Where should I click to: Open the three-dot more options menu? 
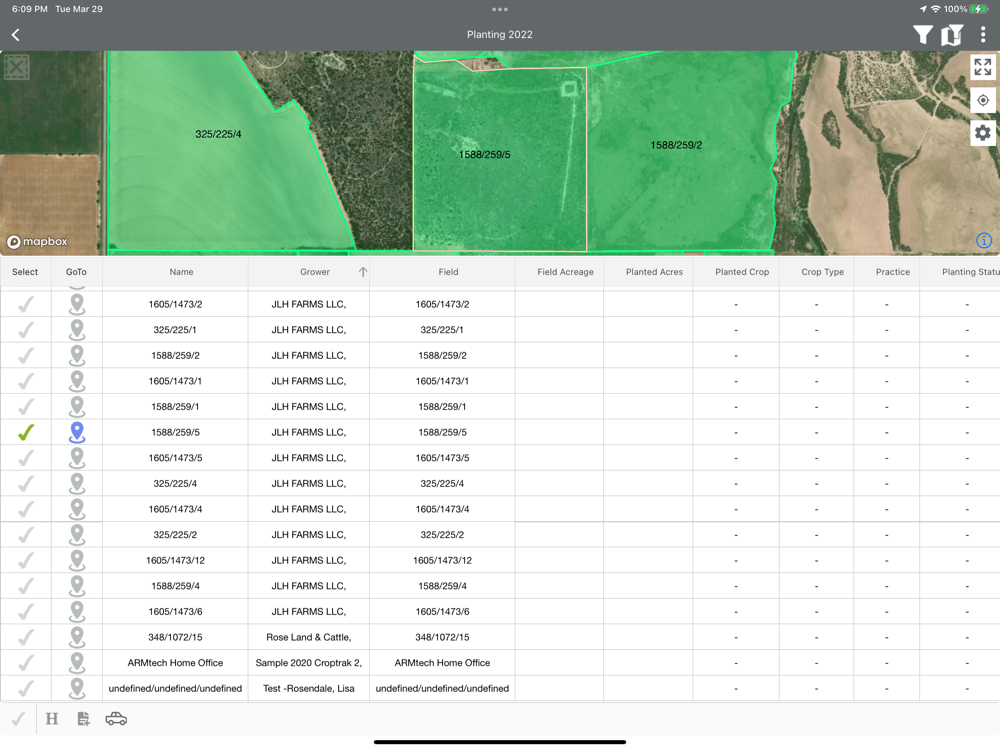pos(983,35)
